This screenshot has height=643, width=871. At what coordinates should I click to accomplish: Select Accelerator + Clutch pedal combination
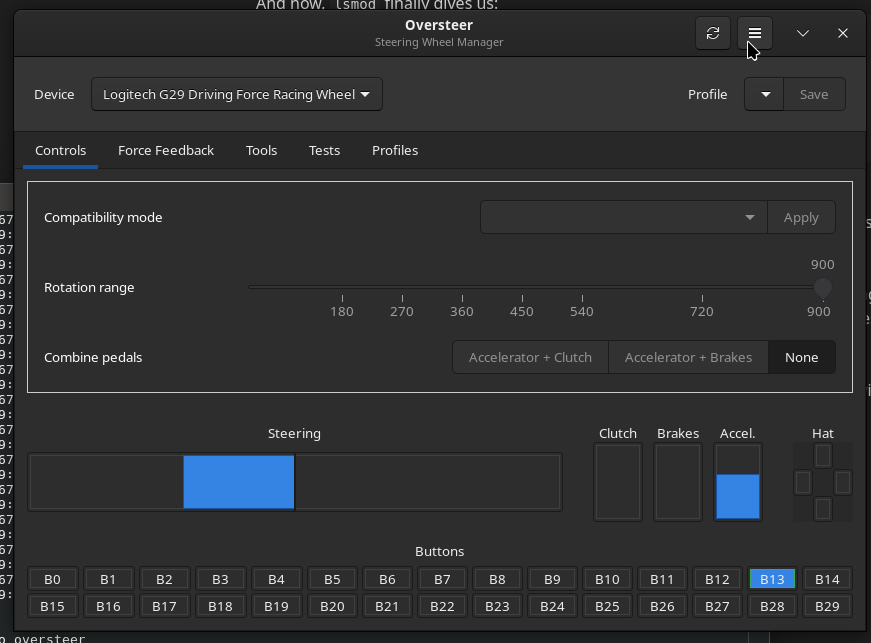pos(530,357)
